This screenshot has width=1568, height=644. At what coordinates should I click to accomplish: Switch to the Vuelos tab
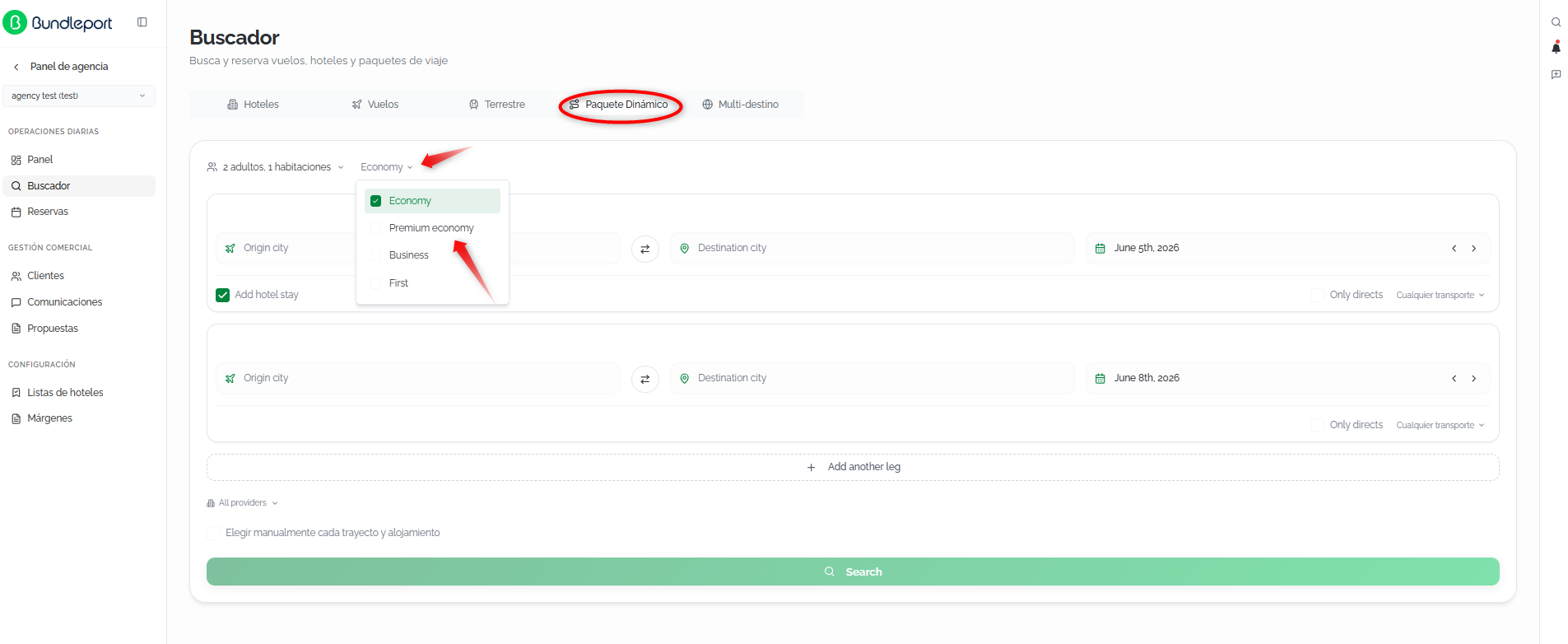tap(375, 105)
